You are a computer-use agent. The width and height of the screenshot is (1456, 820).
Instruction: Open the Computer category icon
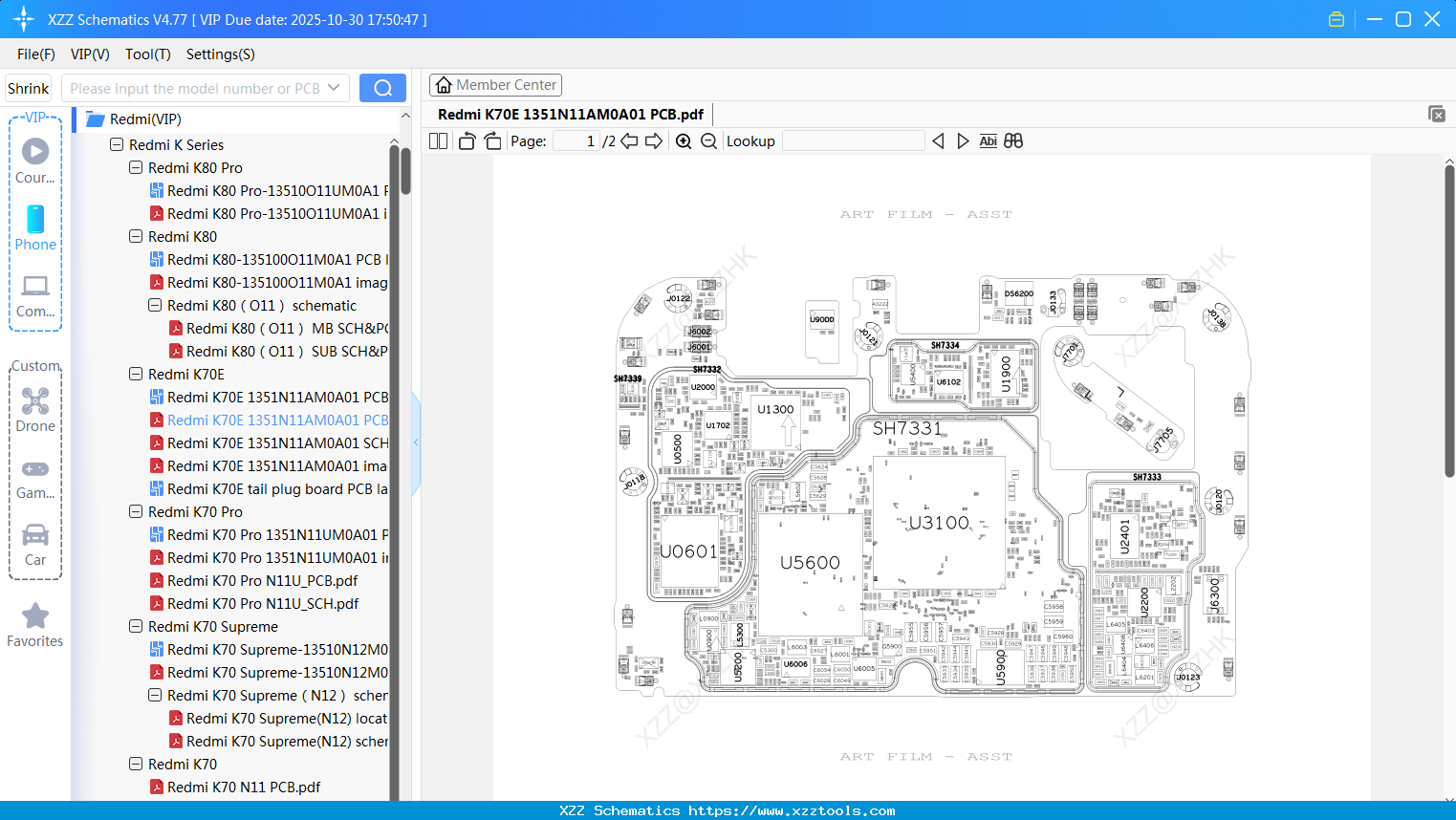(35, 295)
